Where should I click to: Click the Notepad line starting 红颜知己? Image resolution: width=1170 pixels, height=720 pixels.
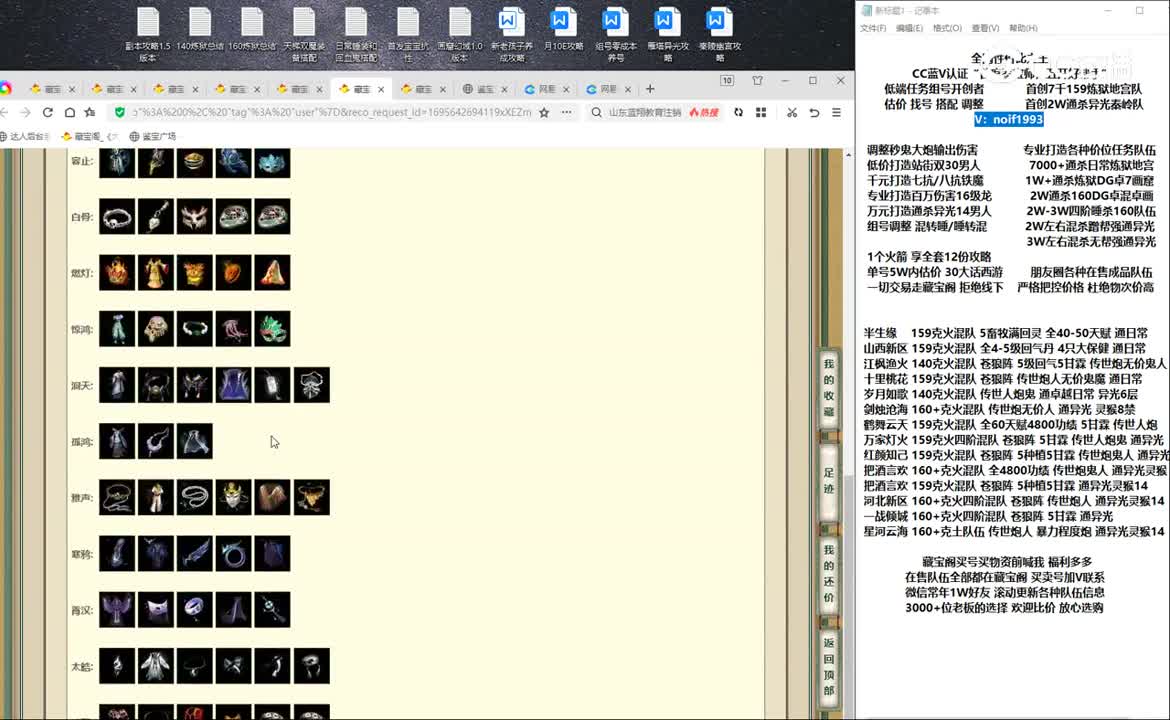[x=1016, y=455]
